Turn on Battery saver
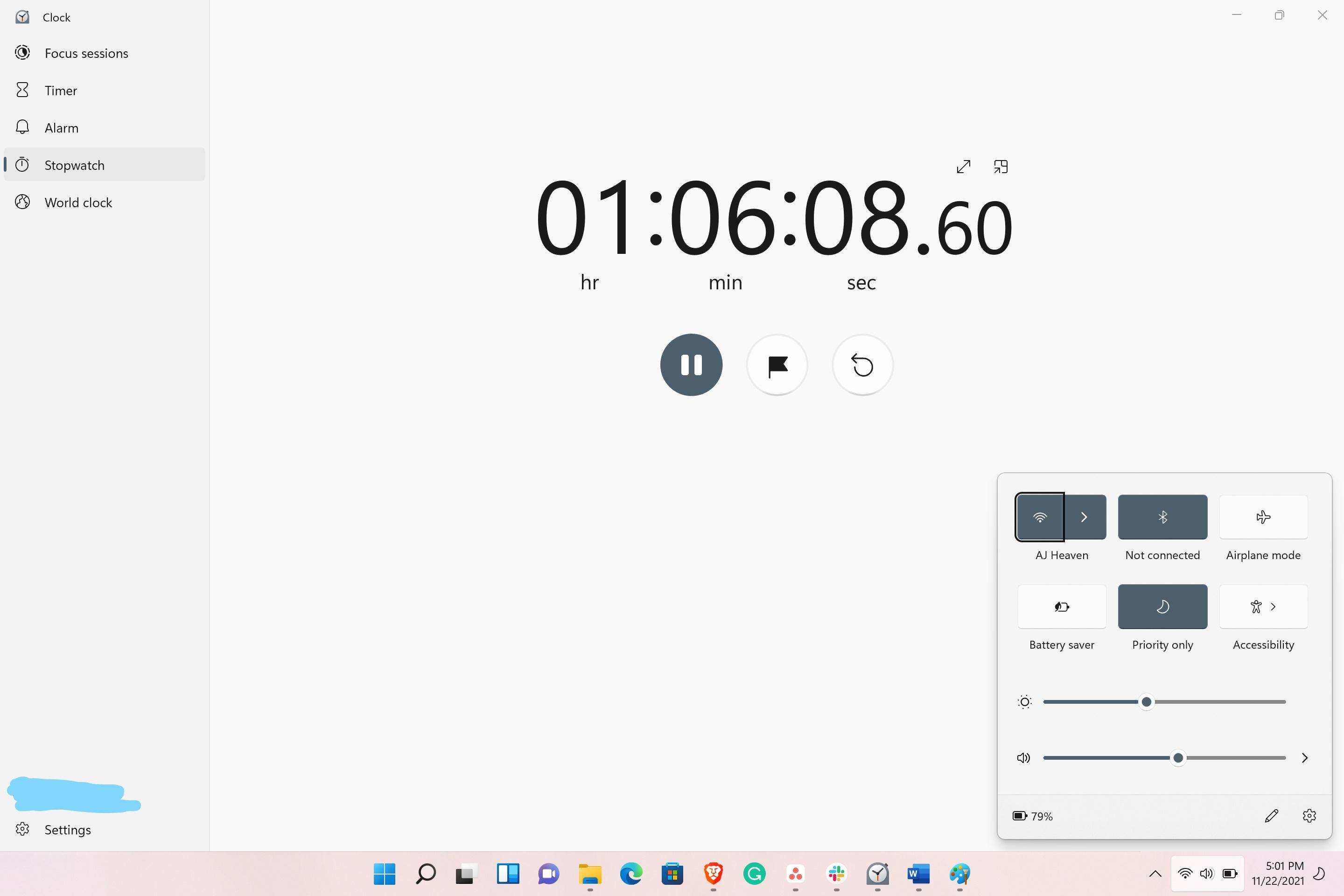The image size is (1344, 896). 1061,606
